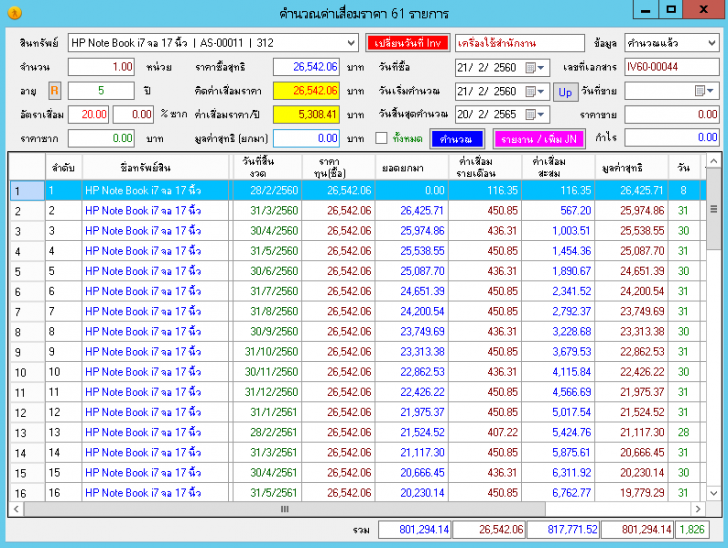Image resolution: width=728 pixels, height=548 pixels.
Task: Click scroll down arrow of the grid
Action: (714, 493)
